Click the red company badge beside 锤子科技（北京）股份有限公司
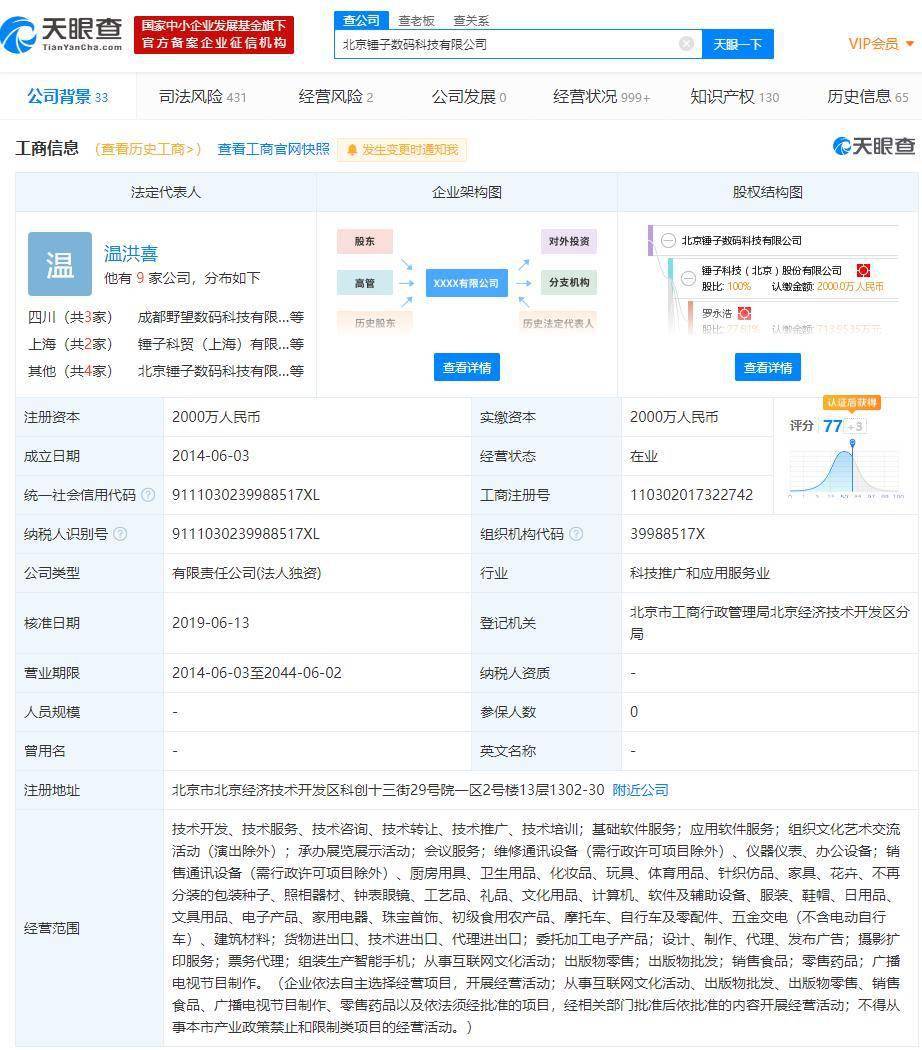The height and width of the screenshot is (1050, 922). click(863, 271)
